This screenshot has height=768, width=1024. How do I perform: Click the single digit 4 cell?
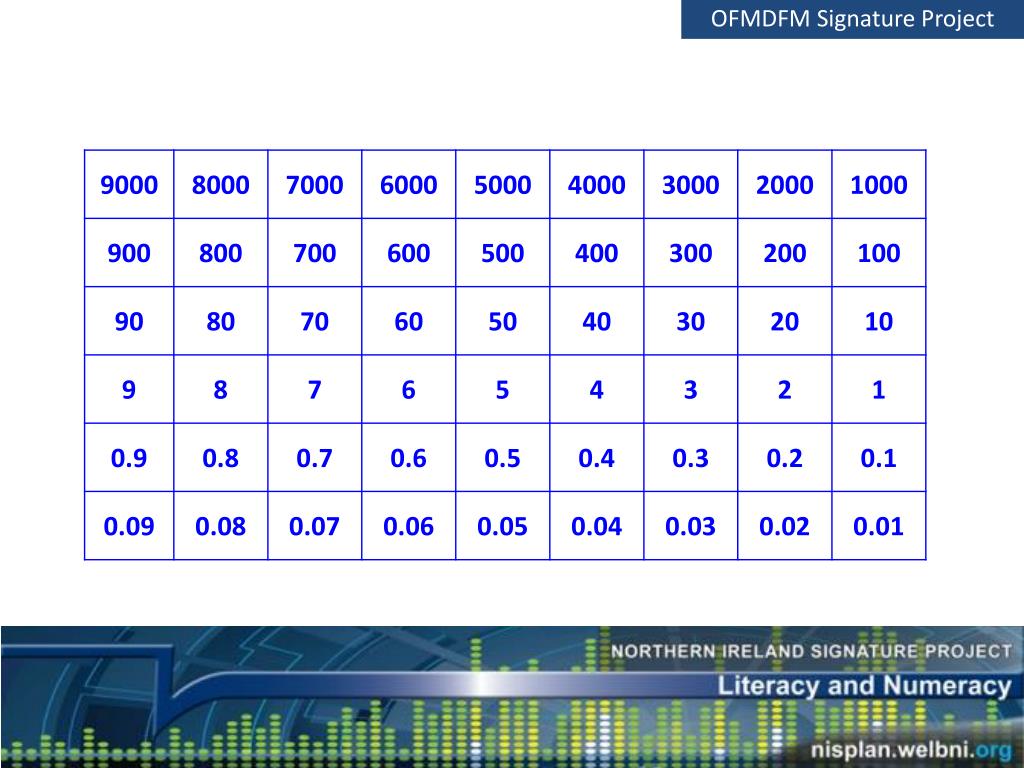coord(597,389)
